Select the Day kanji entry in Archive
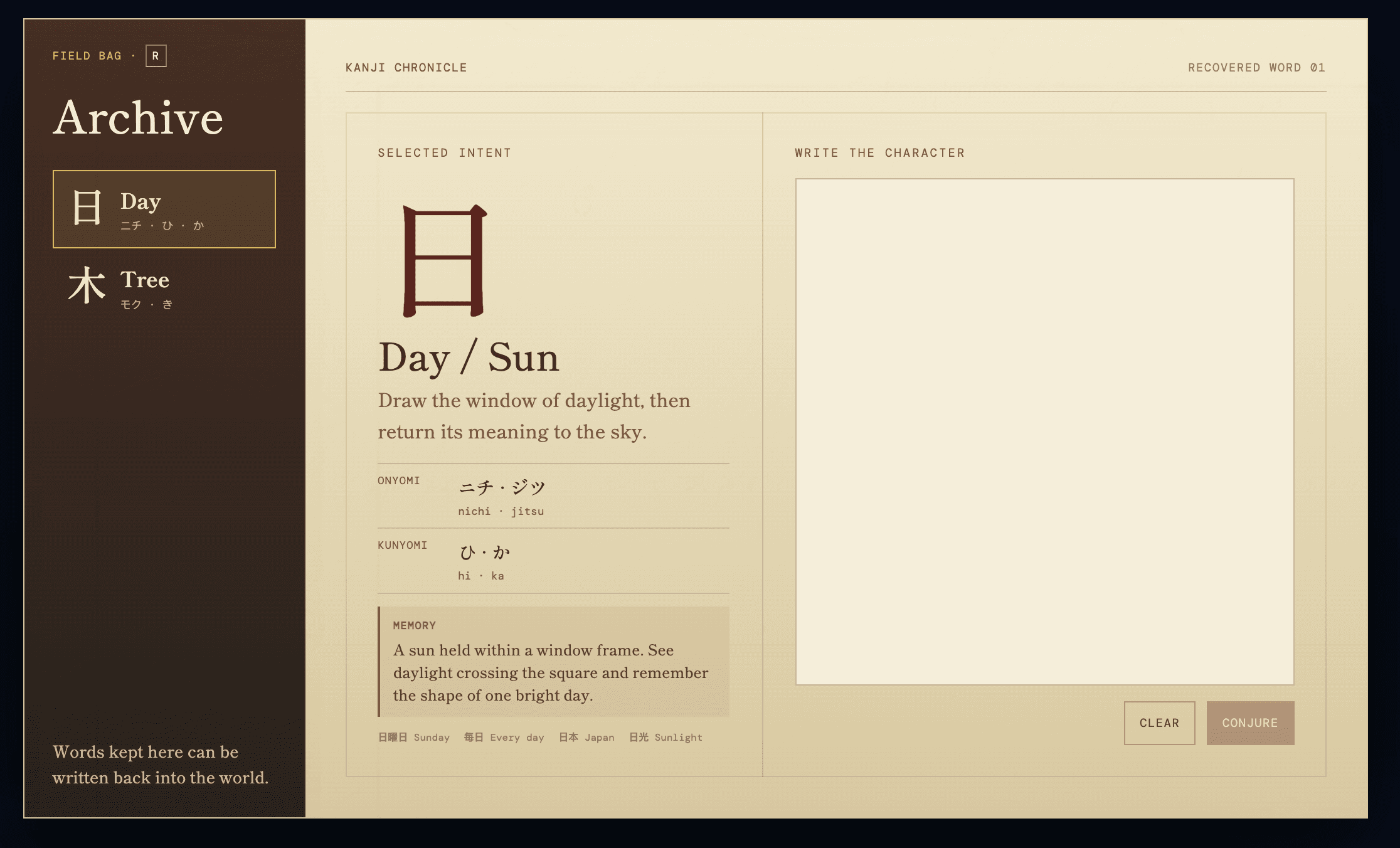This screenshot has width=1400, height=848. (x=164, y=209)
